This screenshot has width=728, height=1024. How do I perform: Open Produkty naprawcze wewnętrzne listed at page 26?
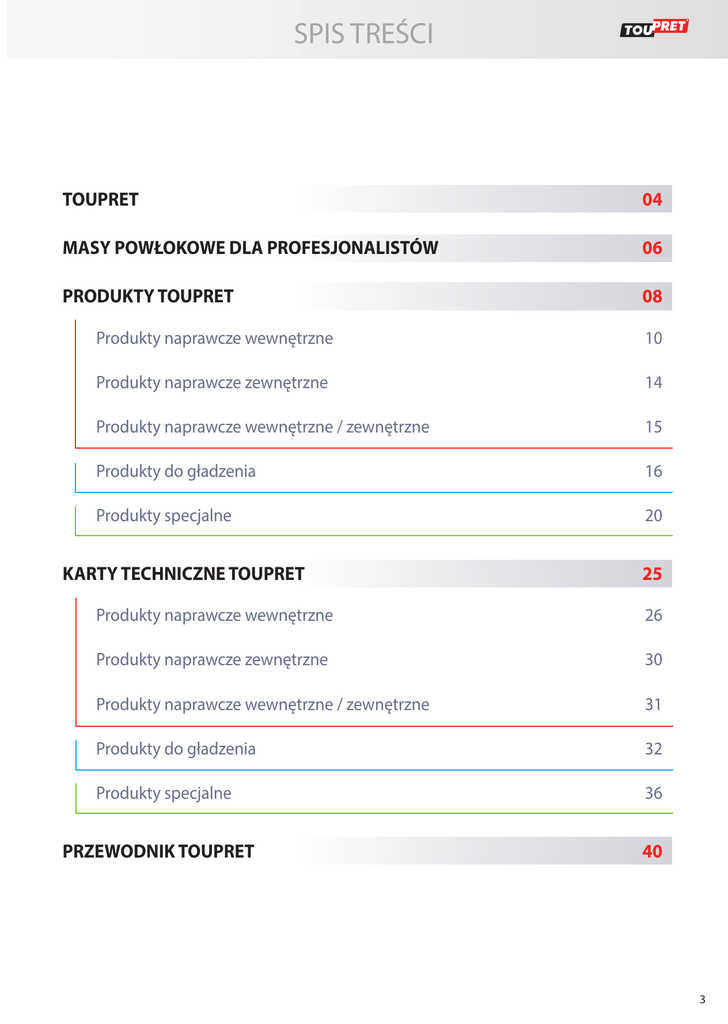214,615
